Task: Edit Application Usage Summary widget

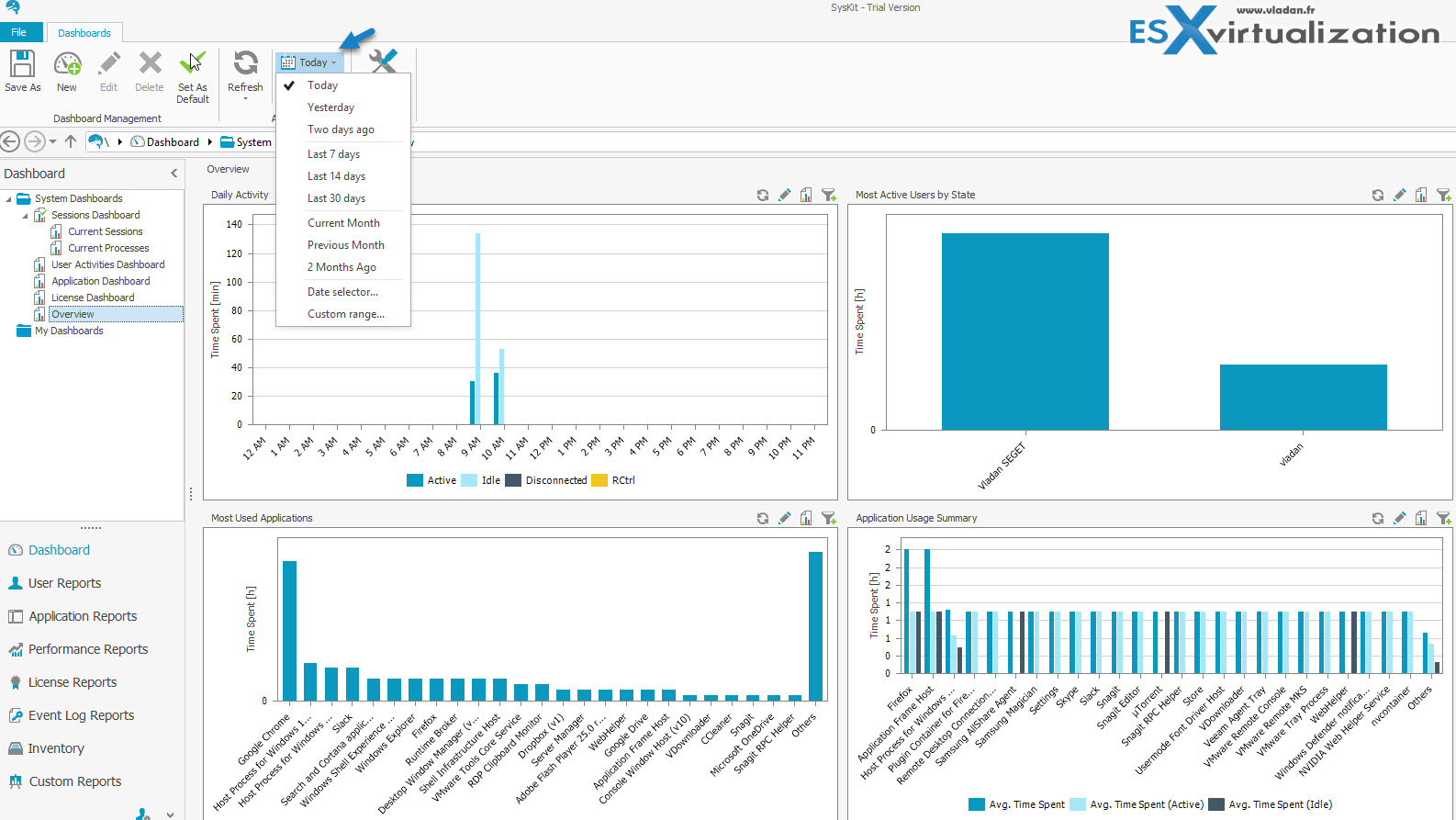Action: click(x=1399, y=518)
